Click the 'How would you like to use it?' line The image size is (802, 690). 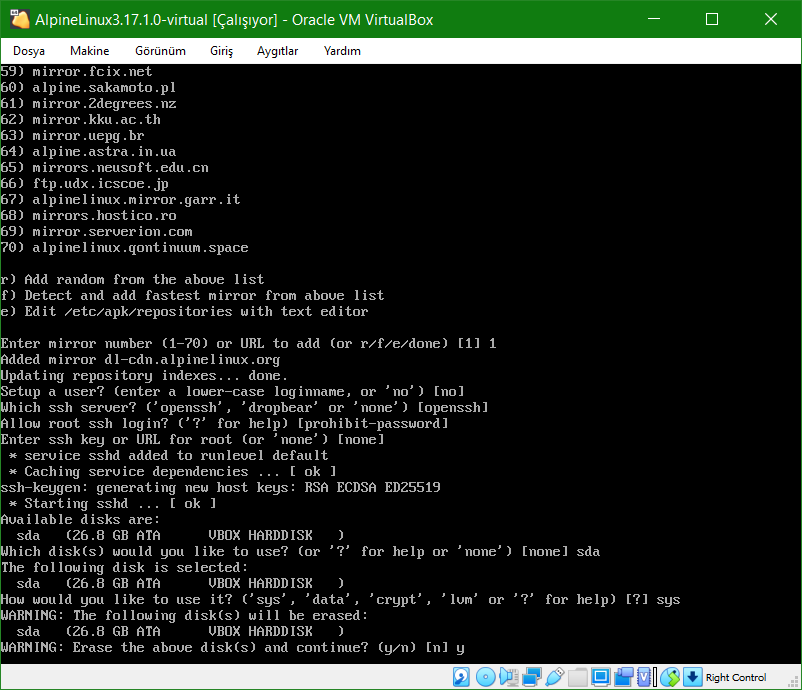pos(340,599)
